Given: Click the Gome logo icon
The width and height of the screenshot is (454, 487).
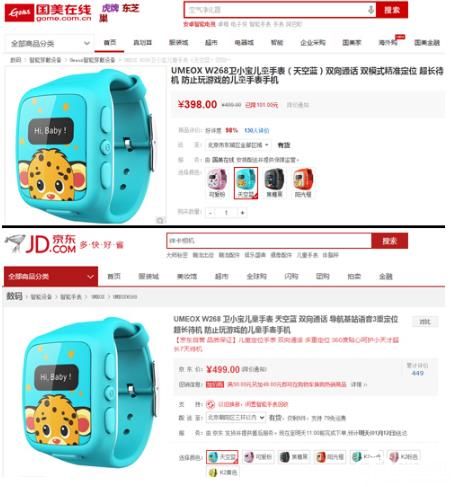Looking at the screenshot, I should pyautogui.click(x=19, y=13).
